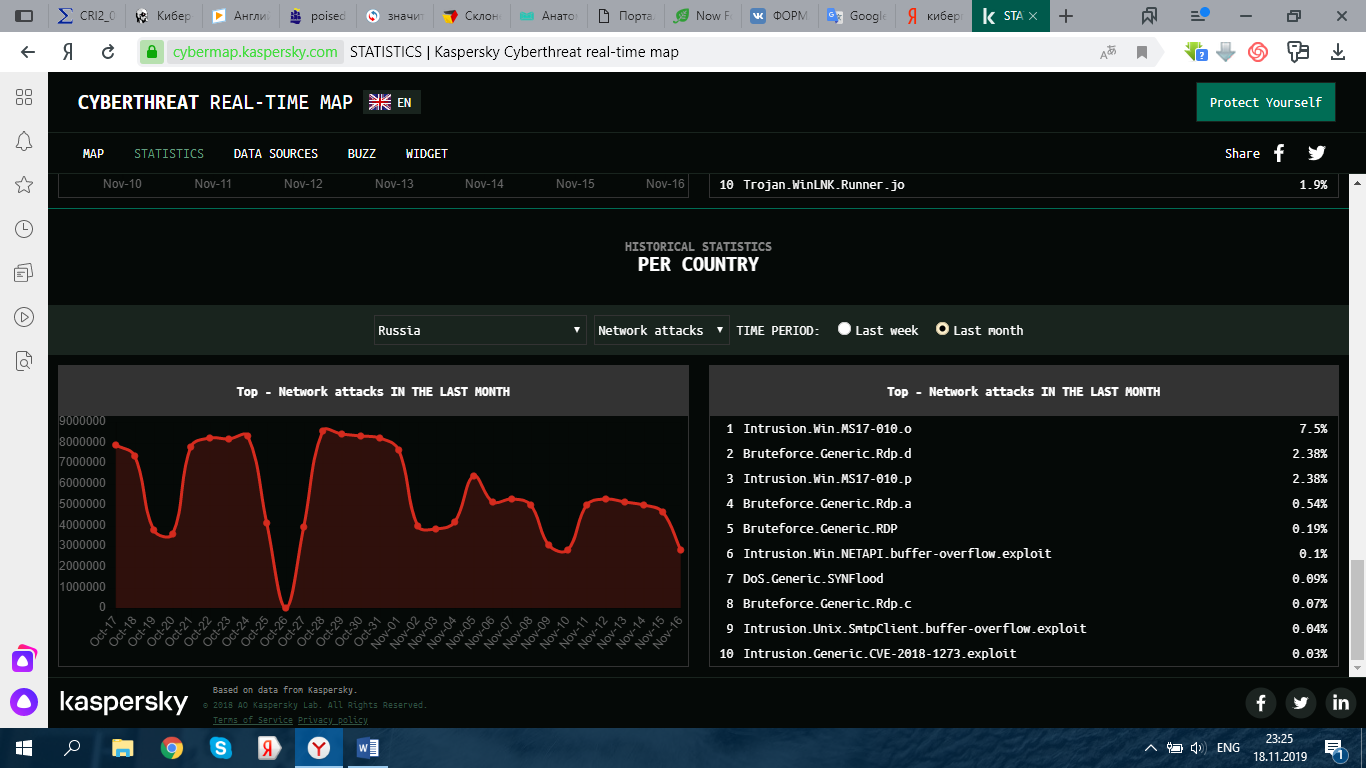Open passwords and cards manager icon

point(1298,52)
